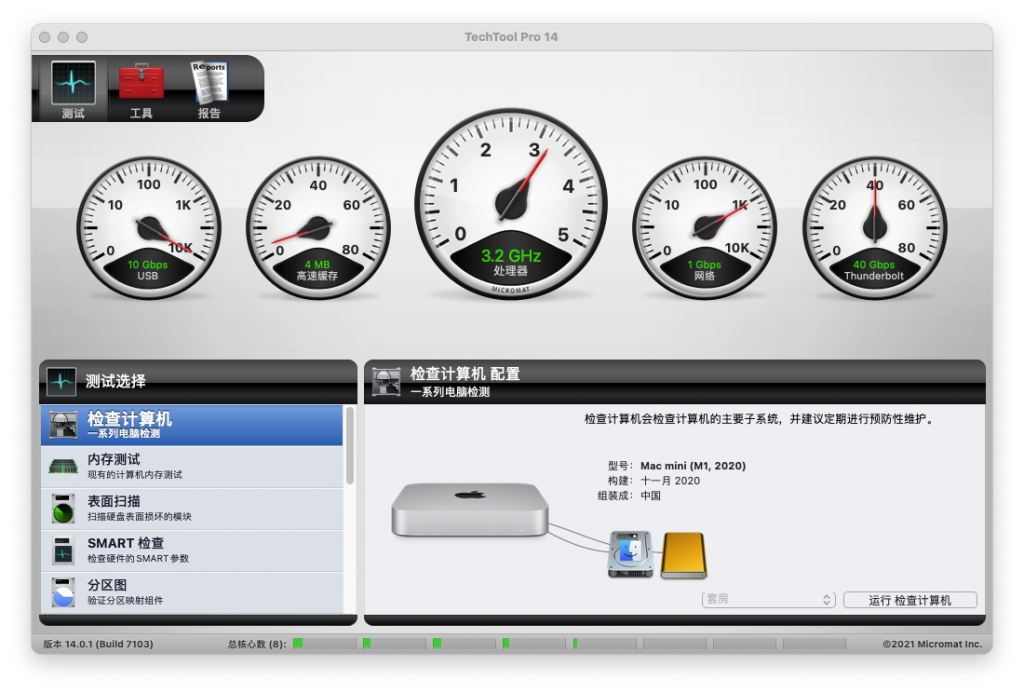Click the 内存测试 RAM chip icon
Viewport: 1024px width, 693px height.
[x=63, y=466]
